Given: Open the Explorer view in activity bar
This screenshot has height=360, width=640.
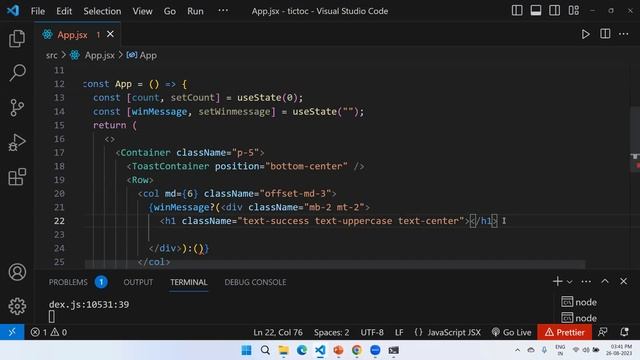Looking at the screenshot, I should coord(17,39).
